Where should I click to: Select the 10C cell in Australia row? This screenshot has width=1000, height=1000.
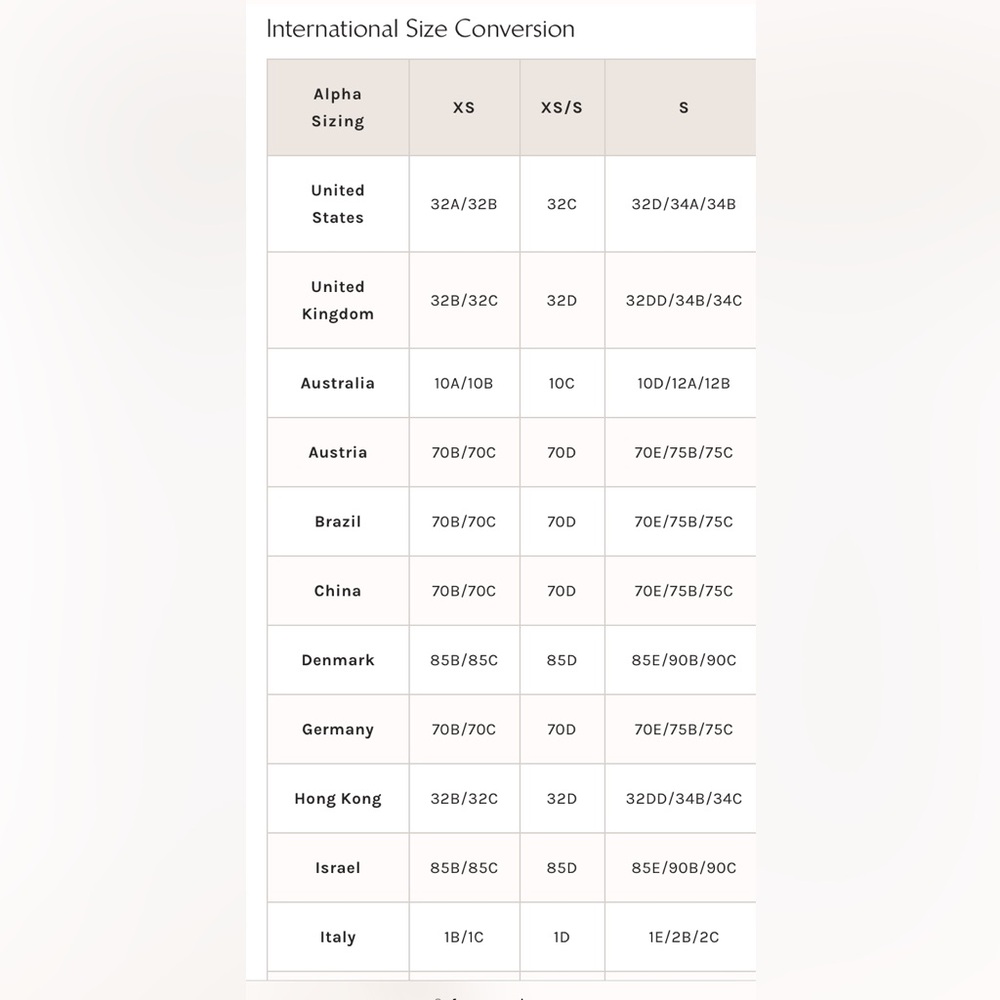tap(562, 383)
